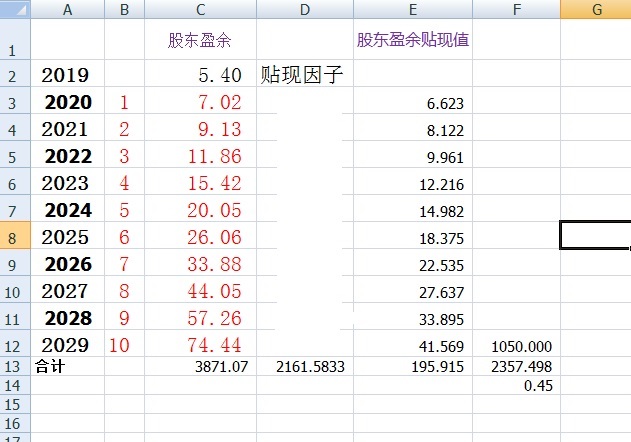Click the cell with value 0.45
The height and width of the screenshot is (442, 631).
[x=516, y=385]
